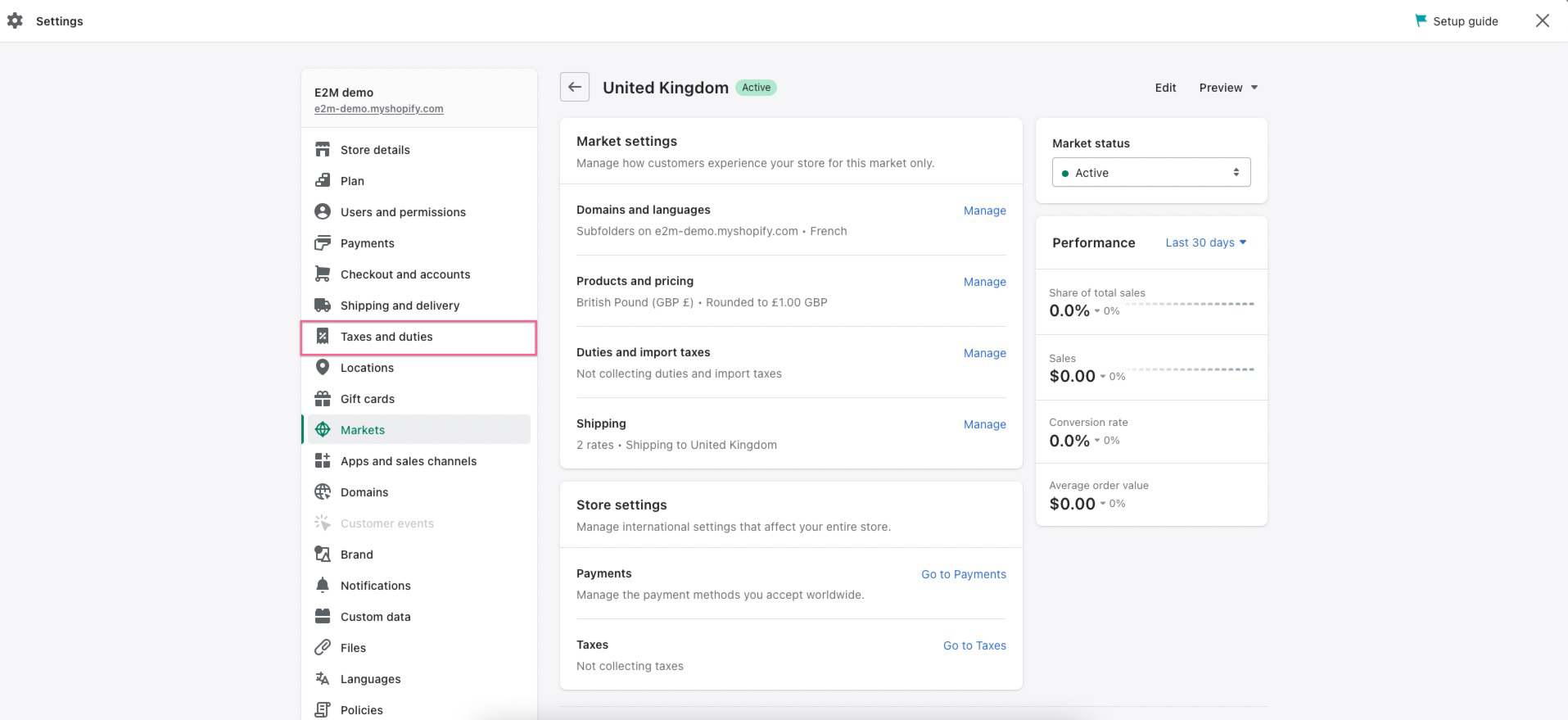
Task: Click the Shipping and delivery truck icon
Action: [323, 306]
